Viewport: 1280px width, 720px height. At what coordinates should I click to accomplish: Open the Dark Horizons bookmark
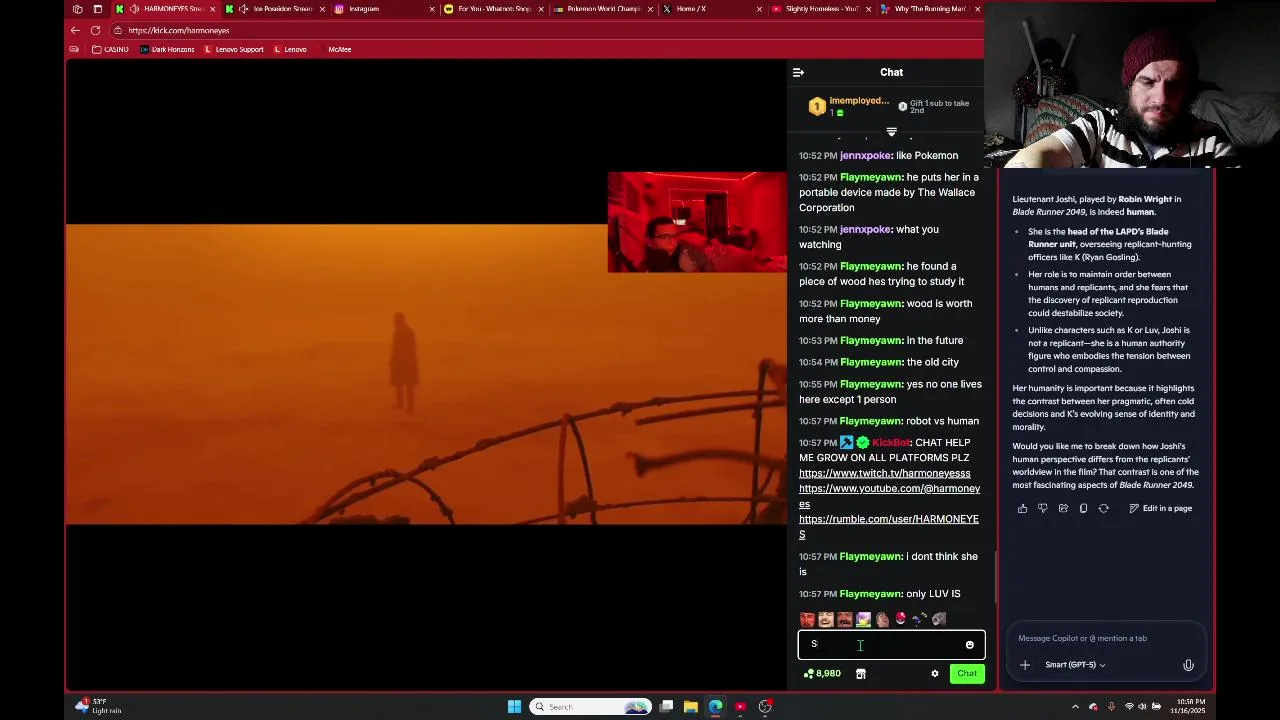[168, 49]
